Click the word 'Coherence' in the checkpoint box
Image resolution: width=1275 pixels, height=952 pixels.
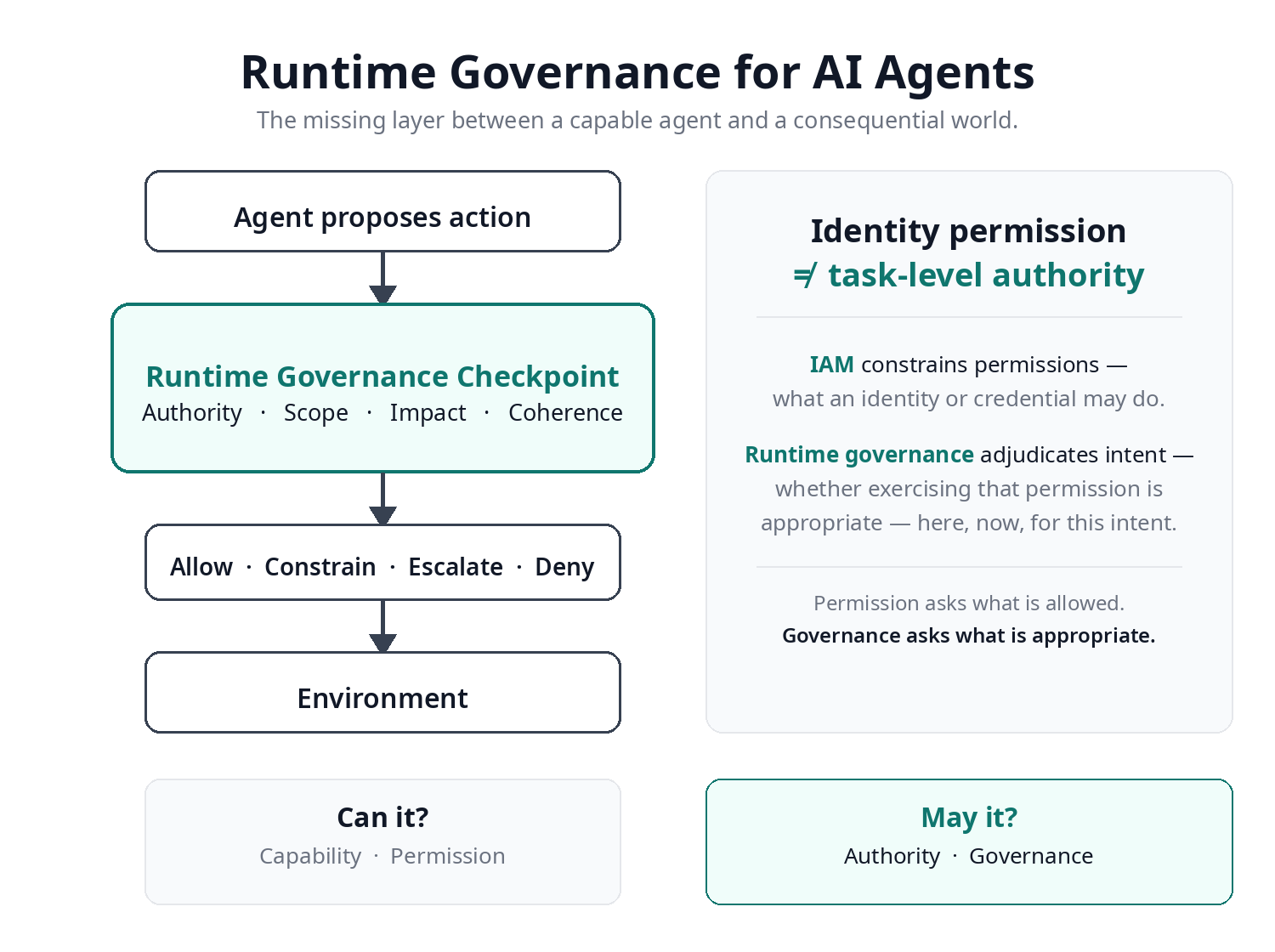[565, 413]
